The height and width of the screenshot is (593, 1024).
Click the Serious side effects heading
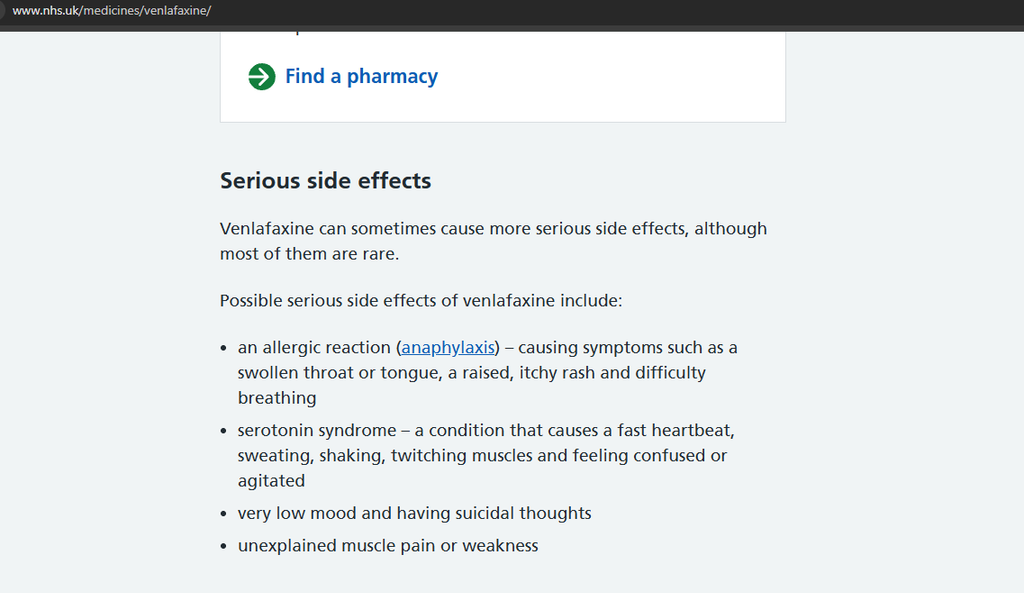point(325,180)
